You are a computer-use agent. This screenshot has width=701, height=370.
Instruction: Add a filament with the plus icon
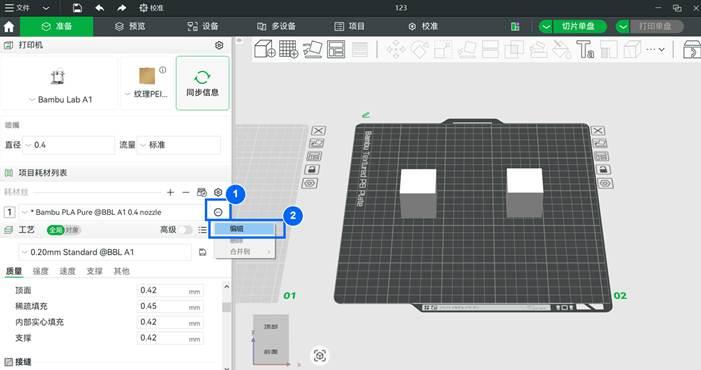coord(170,192)
